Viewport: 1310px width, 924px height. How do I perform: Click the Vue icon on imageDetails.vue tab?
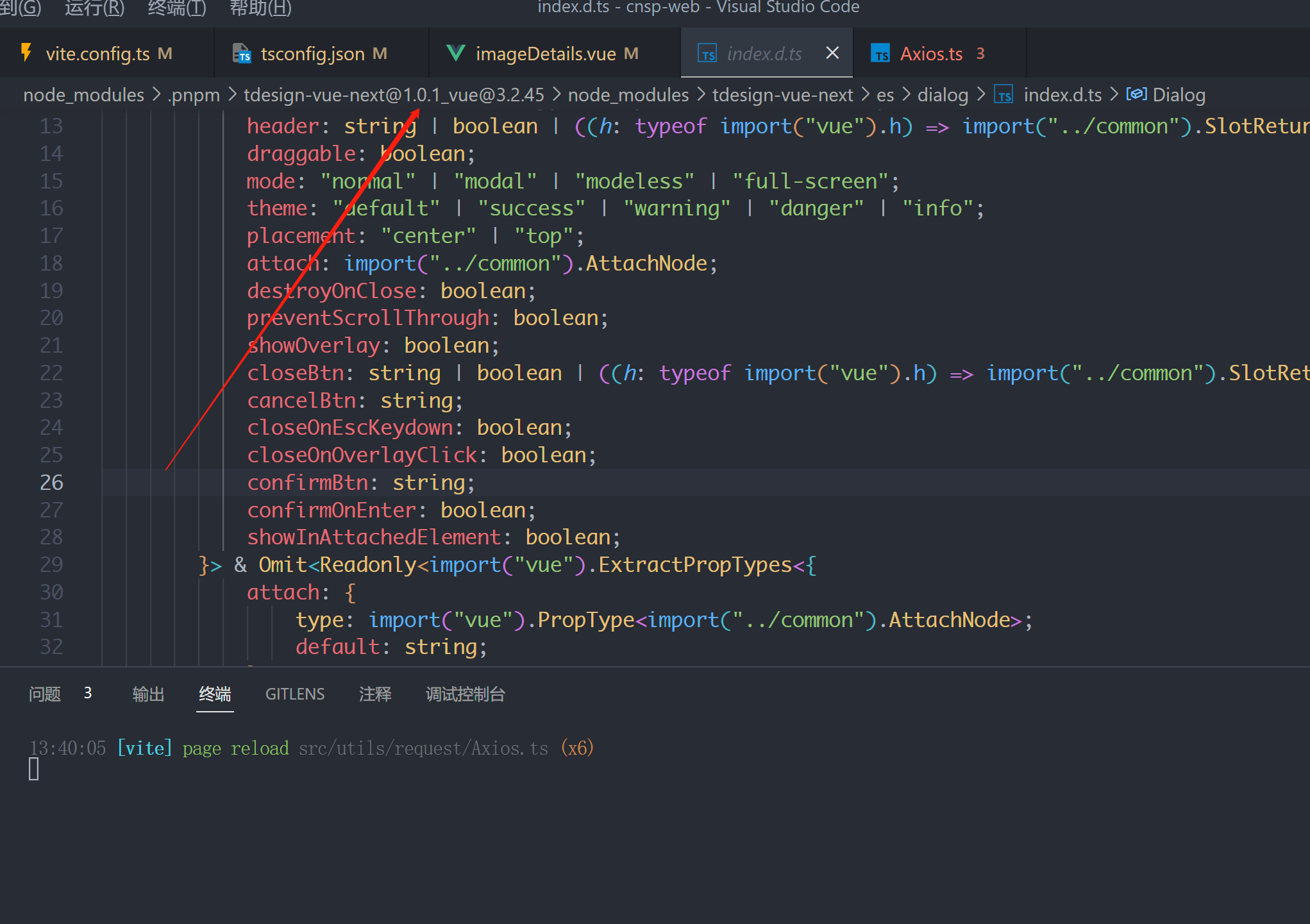pyautogui.click(x=455, y=53)
